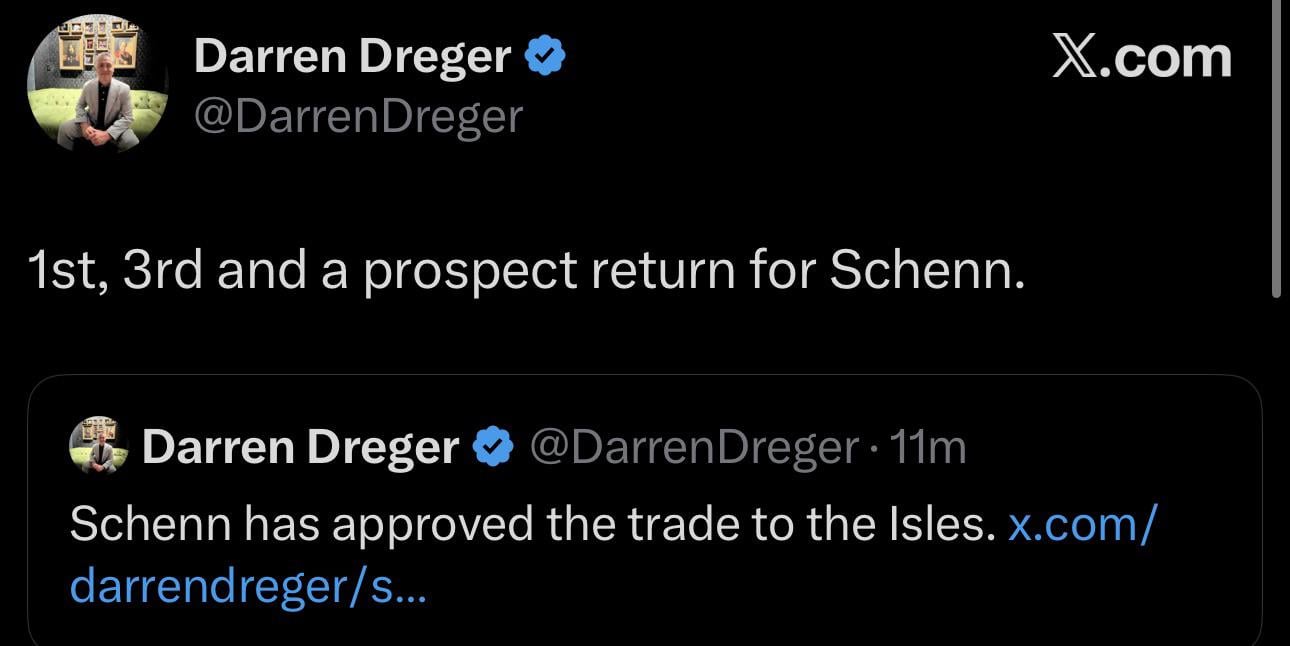
Task: Open the @DarrenDreger handle in the quoted tweet
Action: [x=692, y=447]
